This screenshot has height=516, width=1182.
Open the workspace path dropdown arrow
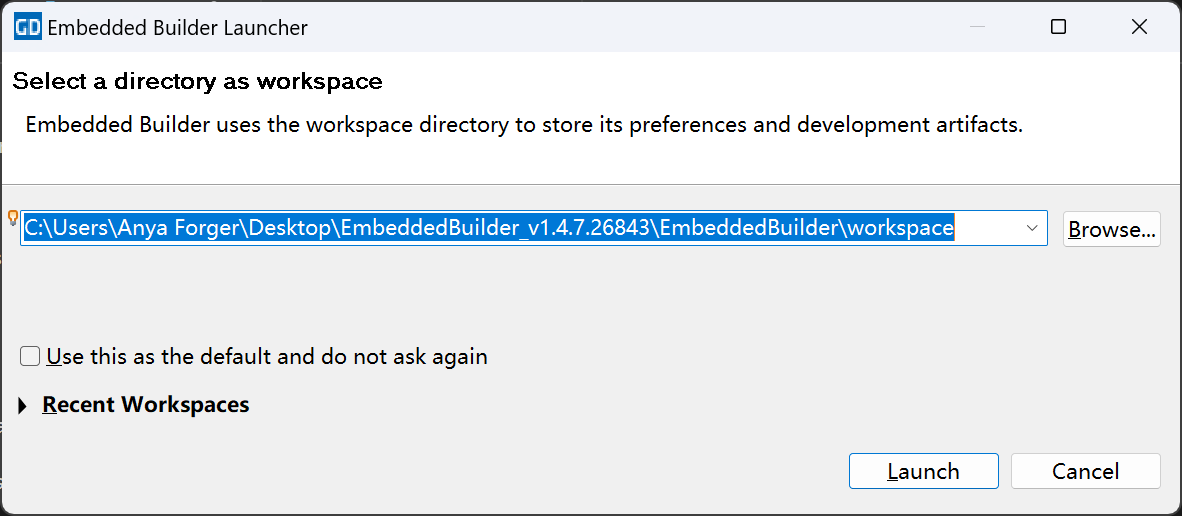(1032, 229)
